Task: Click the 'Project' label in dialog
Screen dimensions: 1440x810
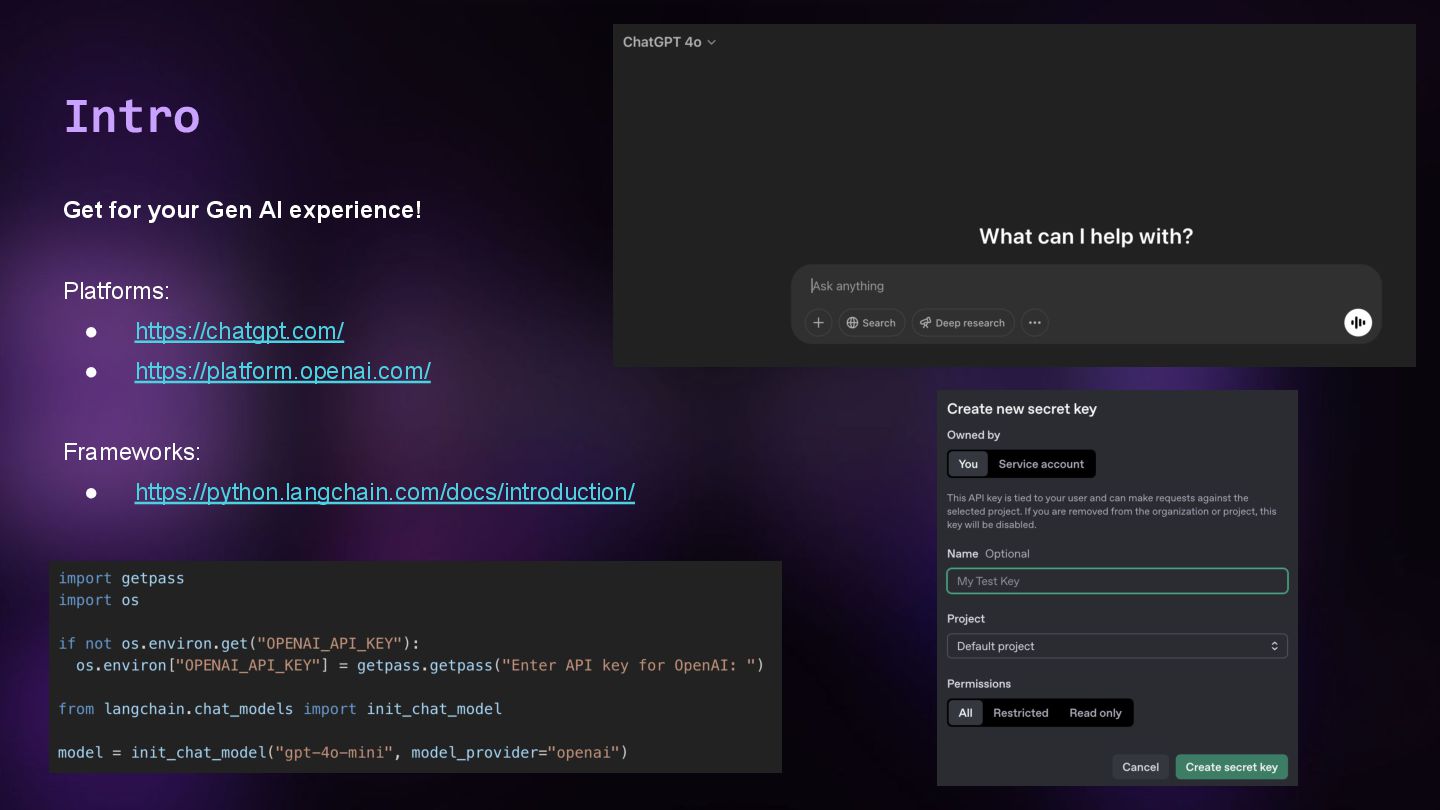Action: pyautogui.click(x=966, y=619)
